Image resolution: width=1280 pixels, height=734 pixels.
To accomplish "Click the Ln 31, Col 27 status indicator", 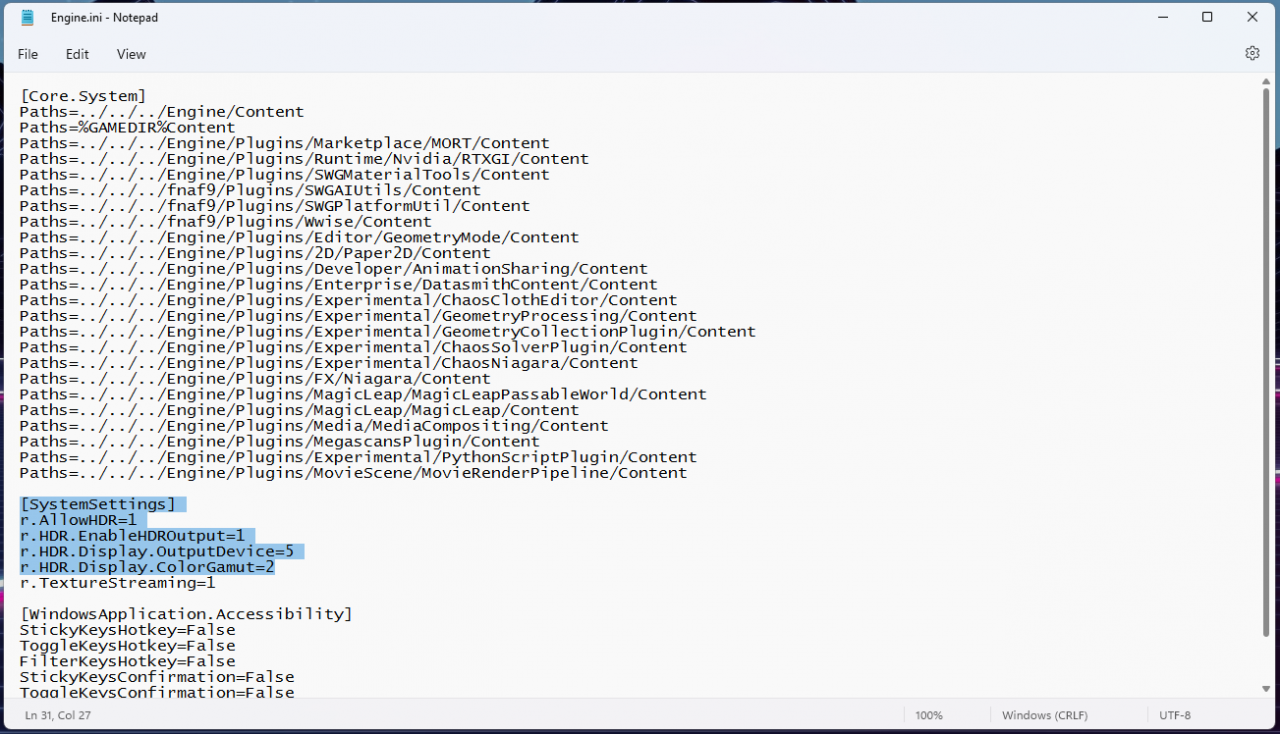I will point(58,715).
